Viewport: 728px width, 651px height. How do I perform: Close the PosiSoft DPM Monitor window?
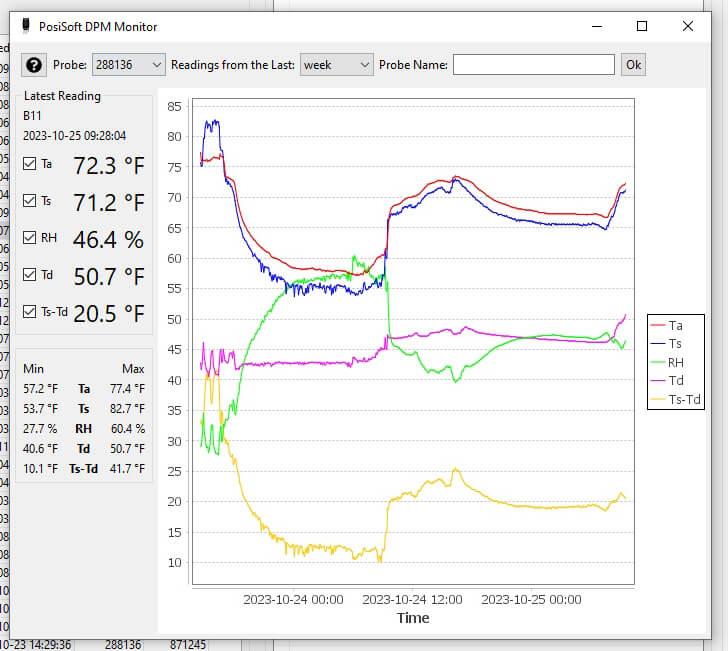[x=688, y=27]
